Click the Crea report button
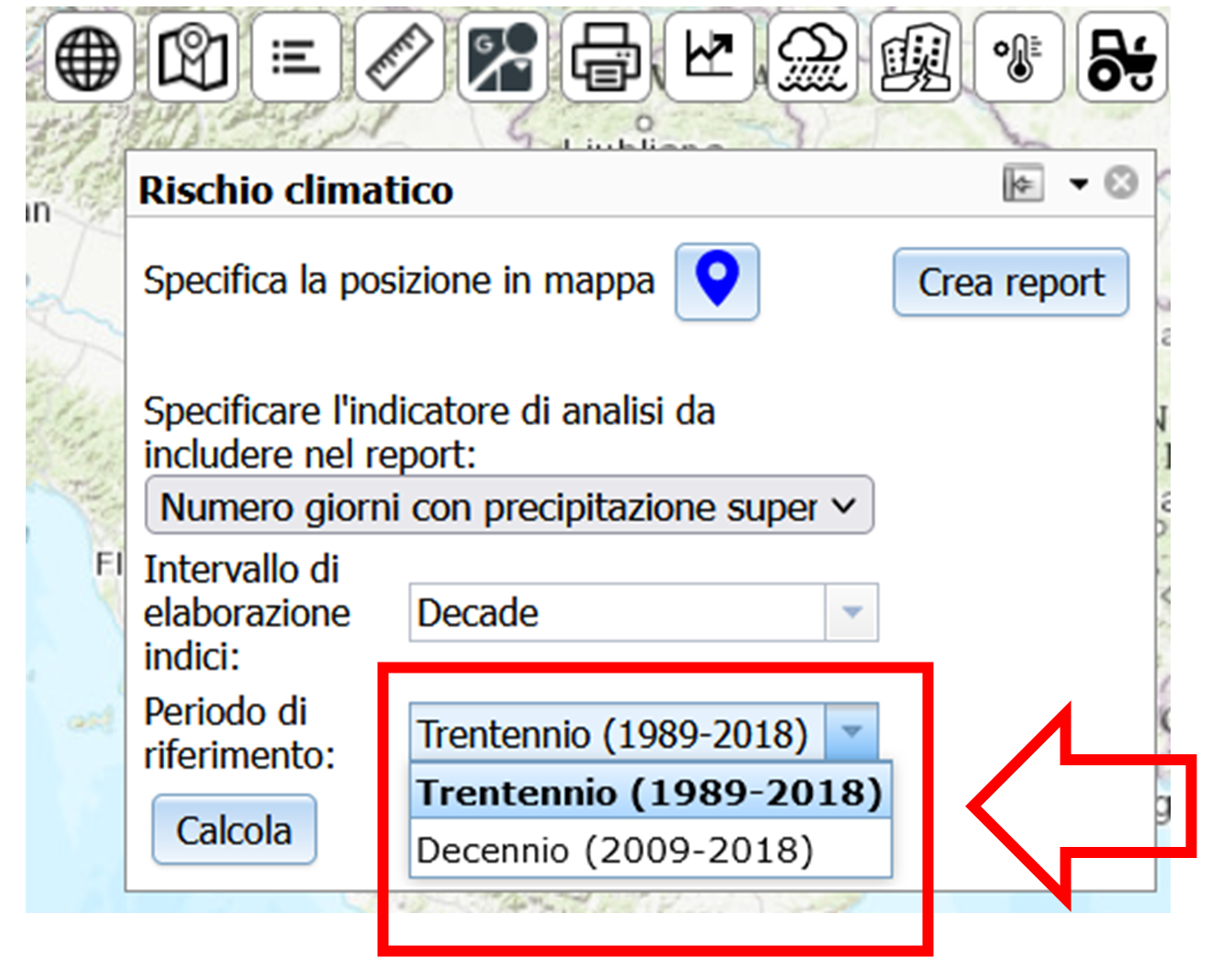1211x980 pixels. click(x=1011, y=282)
